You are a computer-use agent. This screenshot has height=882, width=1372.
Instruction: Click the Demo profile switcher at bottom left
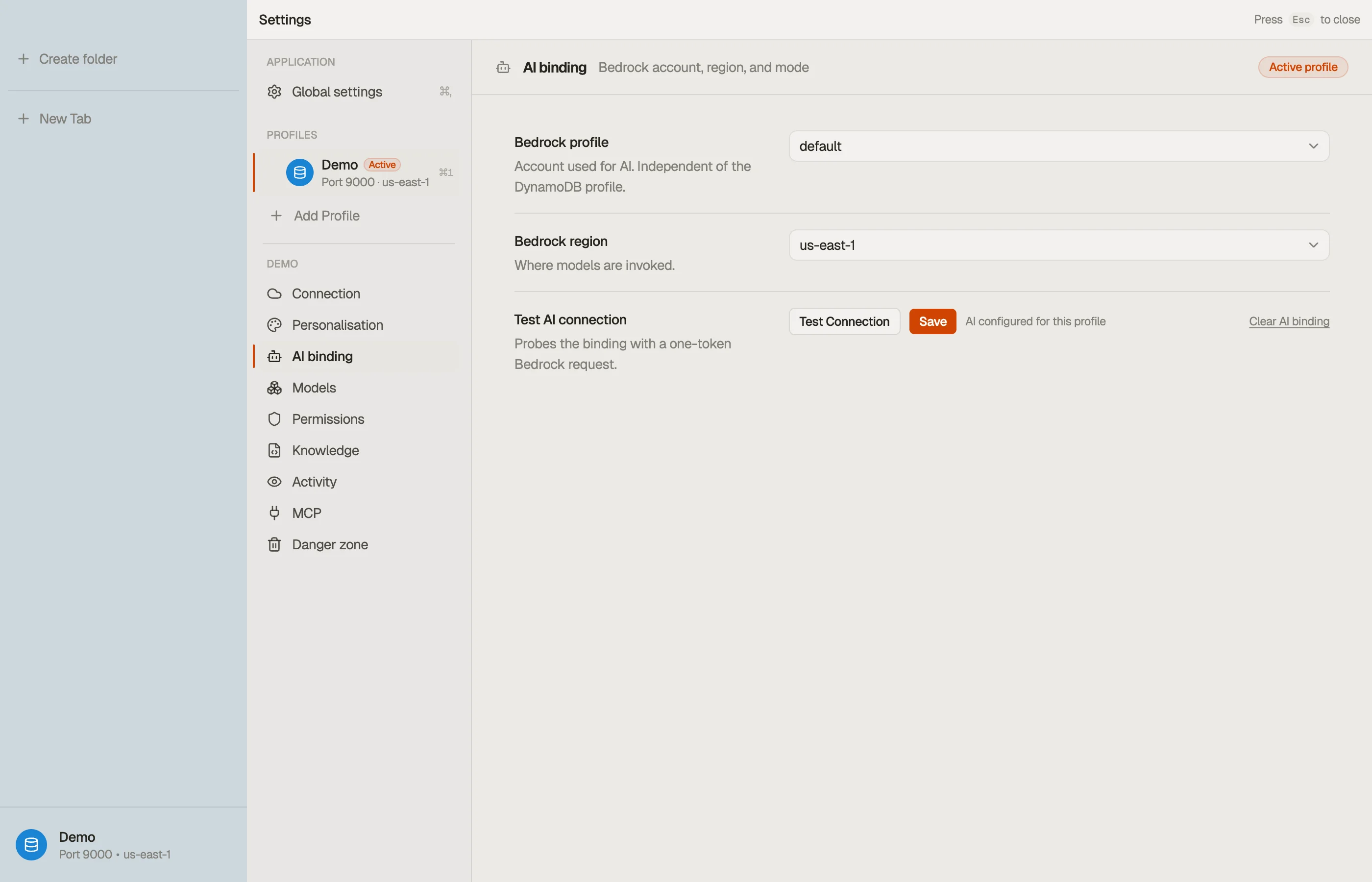pos(123,845)
